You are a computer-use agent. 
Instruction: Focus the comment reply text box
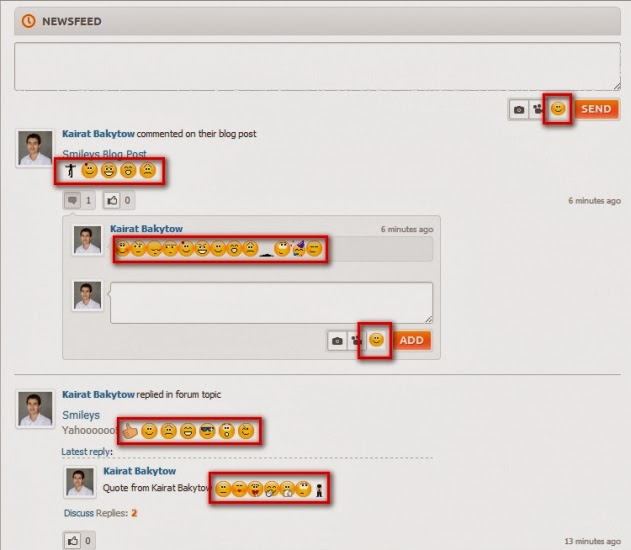(x=272, y=303)
